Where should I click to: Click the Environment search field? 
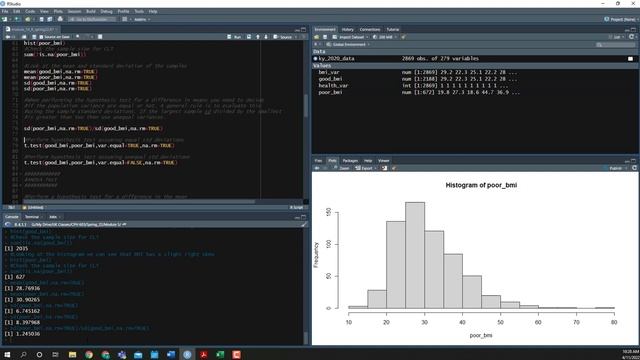(616, 44)
